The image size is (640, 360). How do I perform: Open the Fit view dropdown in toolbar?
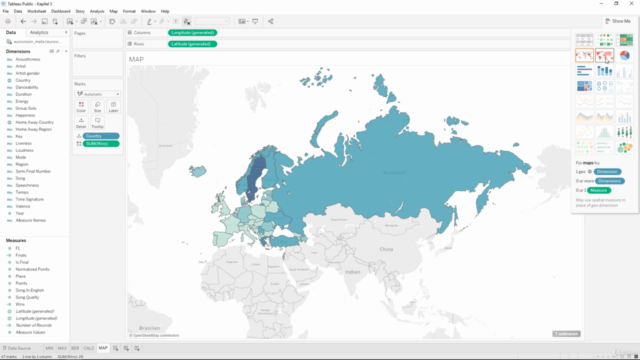pos(211,21)
